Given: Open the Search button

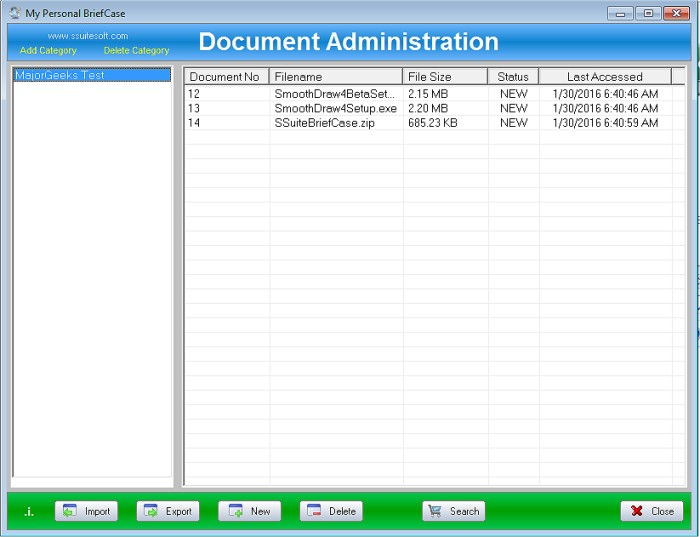Looking at the screenshot, I should (454, 511).
